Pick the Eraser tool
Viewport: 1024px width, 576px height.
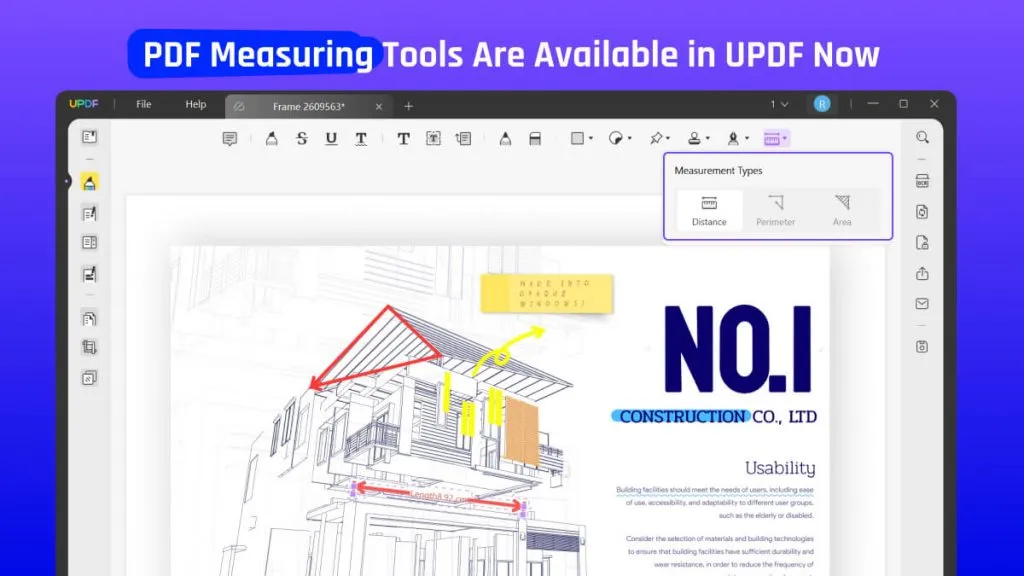[x=535, y=139]
